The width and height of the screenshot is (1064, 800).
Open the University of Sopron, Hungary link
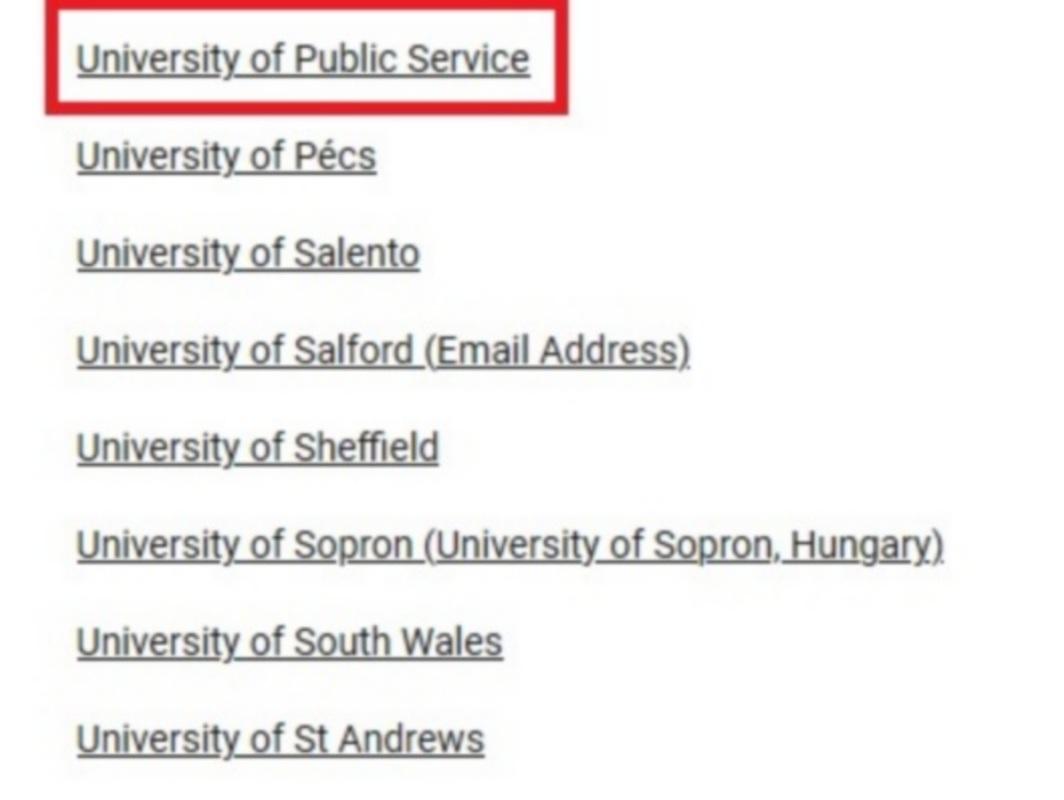(509, 545)
